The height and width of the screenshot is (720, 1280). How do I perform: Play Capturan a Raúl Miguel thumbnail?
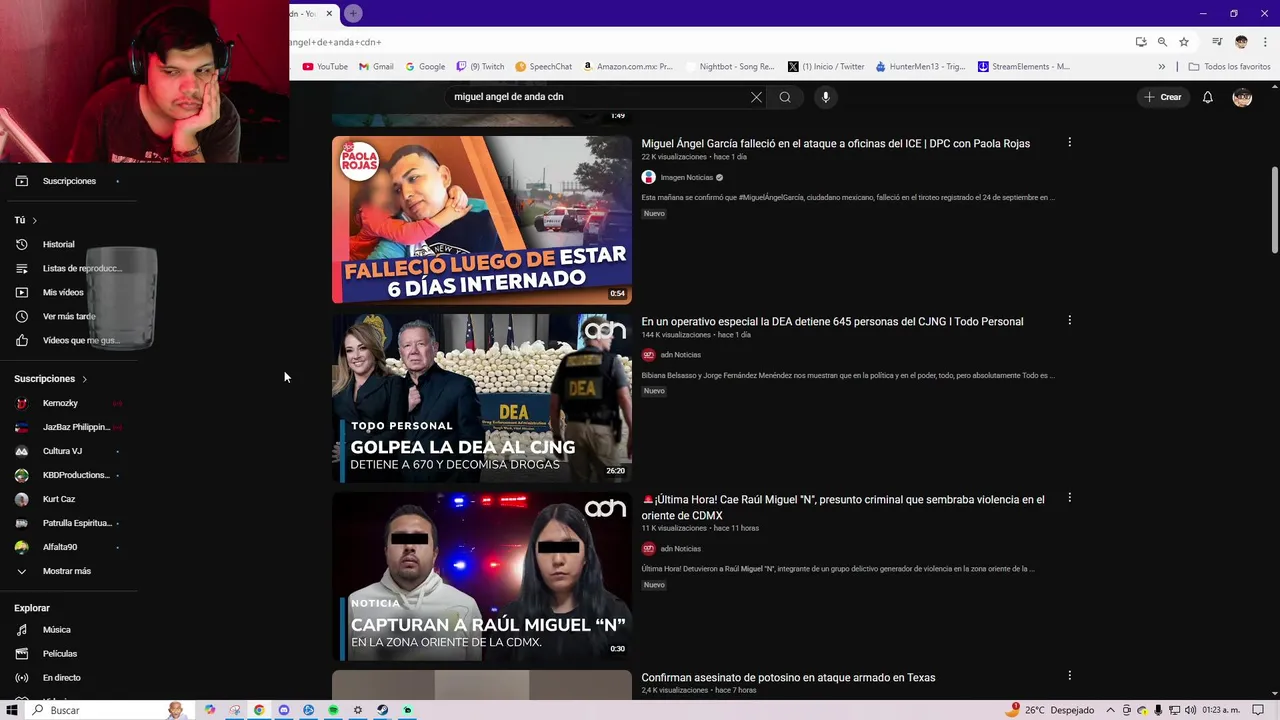pos(482,576)
